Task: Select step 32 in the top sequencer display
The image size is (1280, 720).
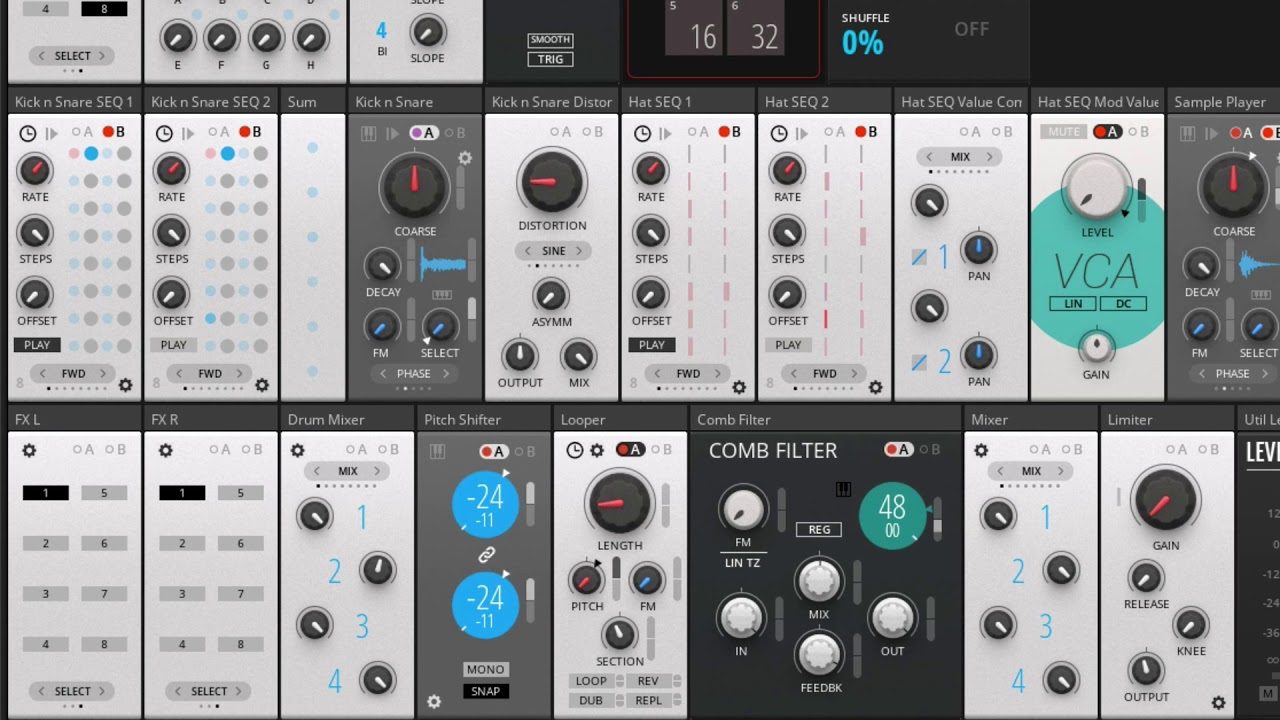Action: [x=755, y=27]
